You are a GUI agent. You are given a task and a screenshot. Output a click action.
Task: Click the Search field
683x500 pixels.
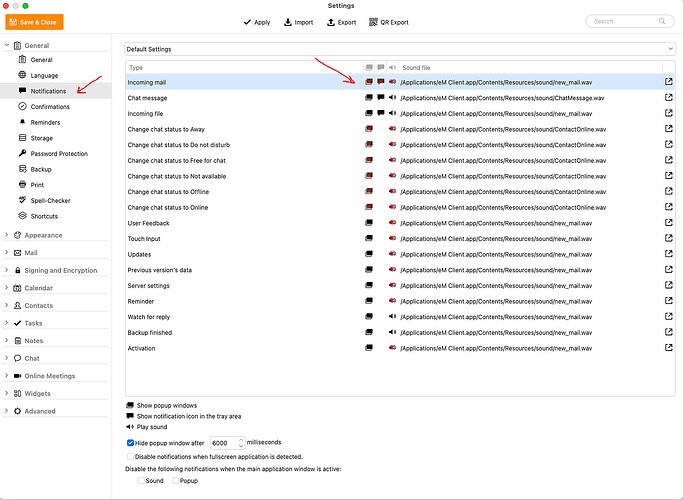coord(630,21)
